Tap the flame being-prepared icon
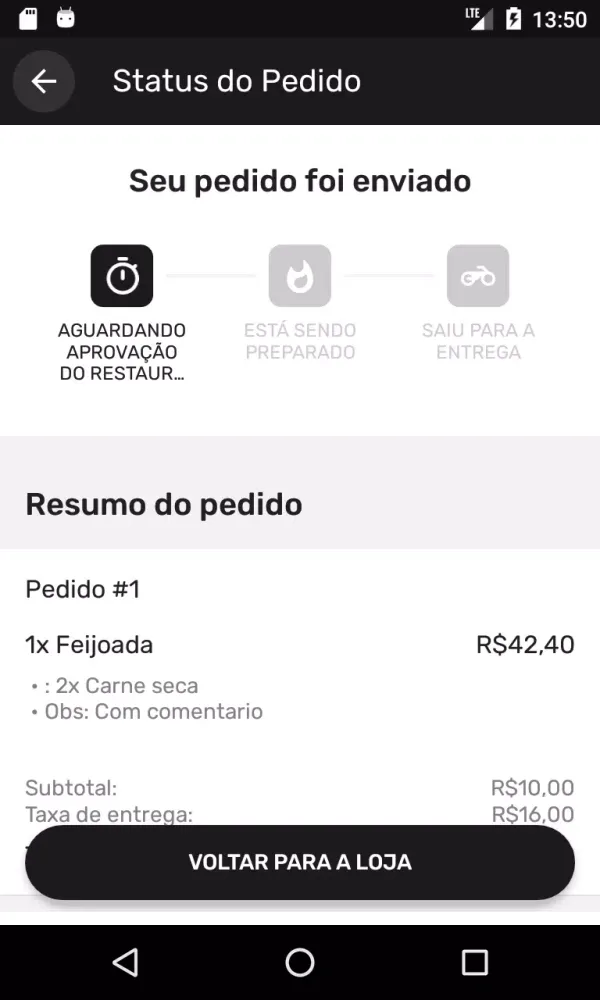The image size is (600, 1000). 300,276
